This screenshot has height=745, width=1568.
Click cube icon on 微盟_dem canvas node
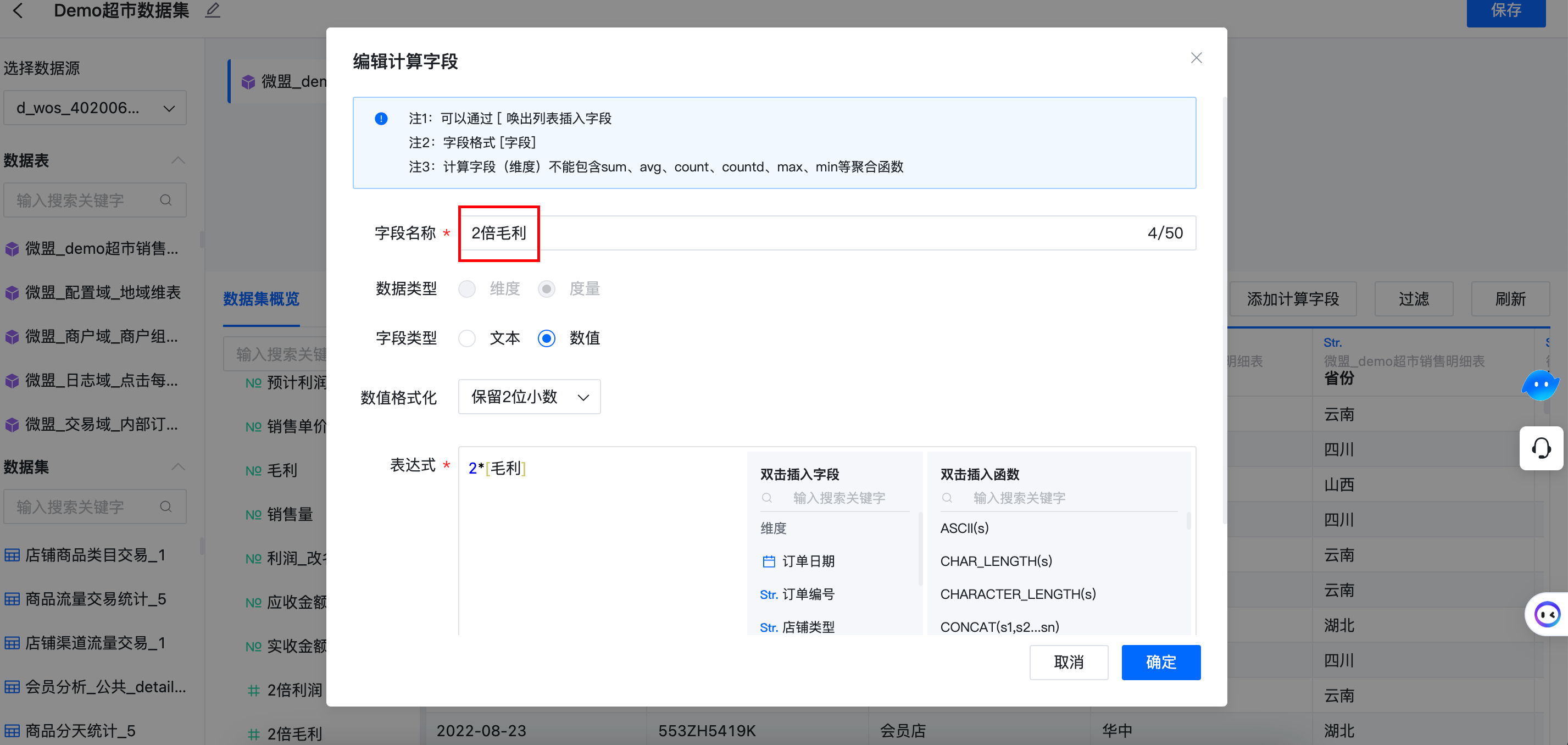[248, 82]
